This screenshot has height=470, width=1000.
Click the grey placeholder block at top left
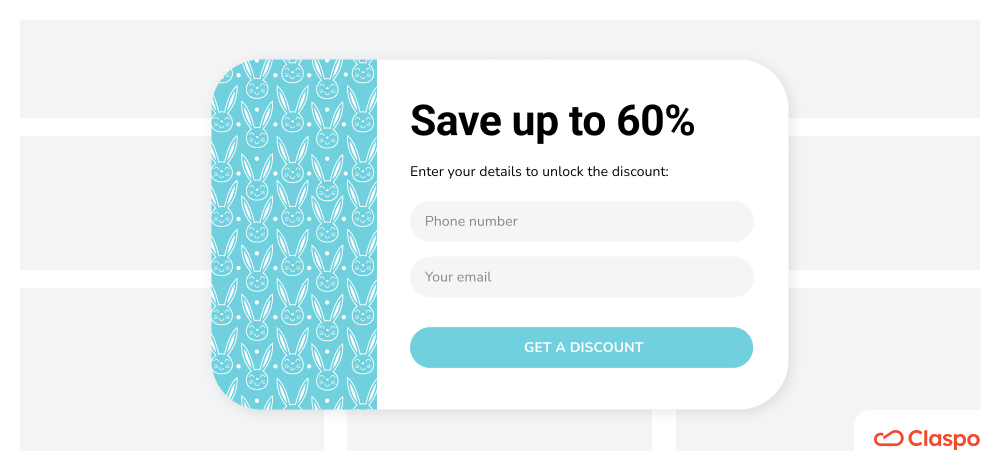click(x=115, y=69)
